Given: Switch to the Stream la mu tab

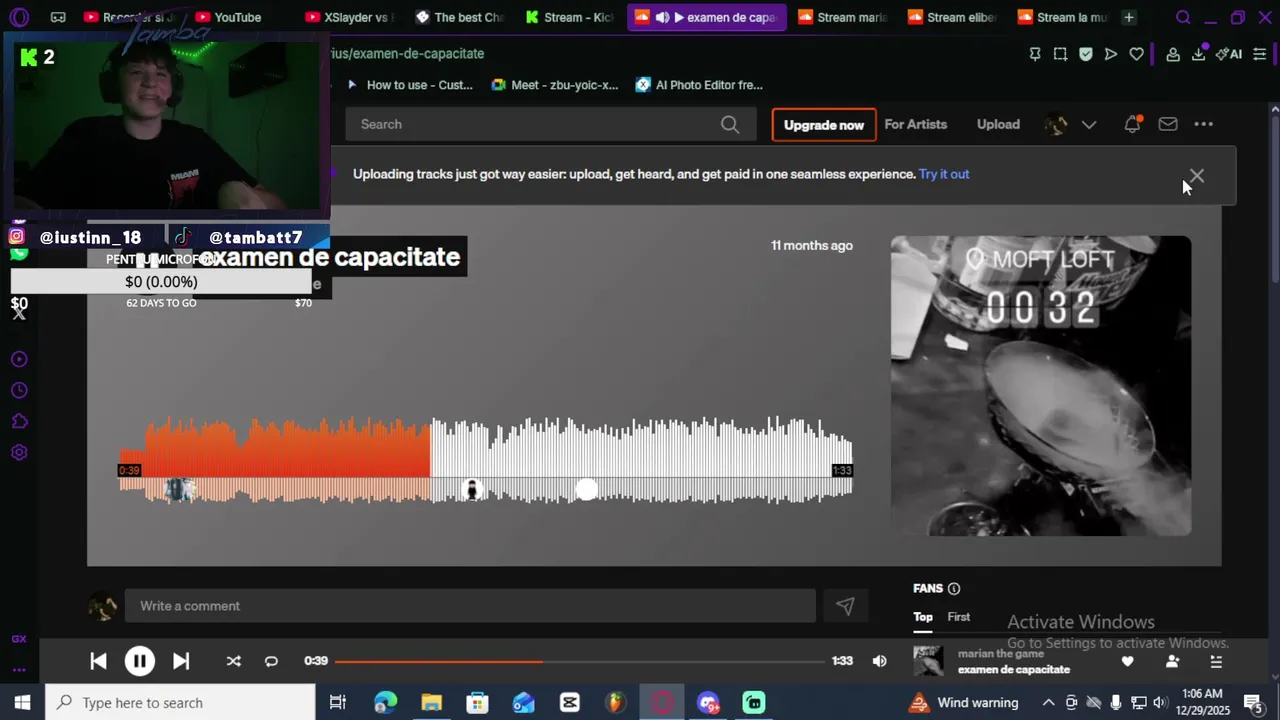Looking at the screenshot, I should tap(1062, 17).
